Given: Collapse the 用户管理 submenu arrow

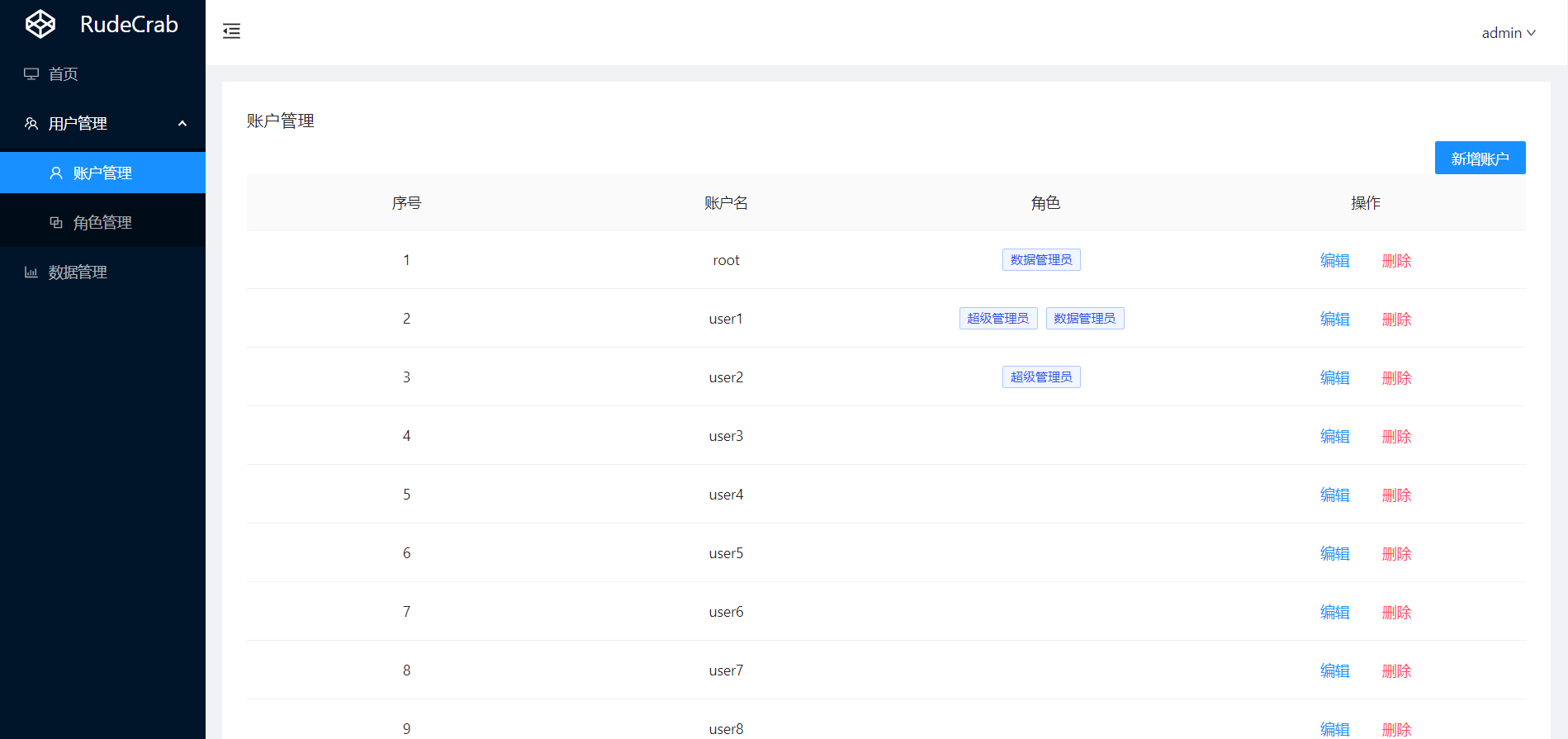Looking at the screenshot, I should tap(182, 123).
